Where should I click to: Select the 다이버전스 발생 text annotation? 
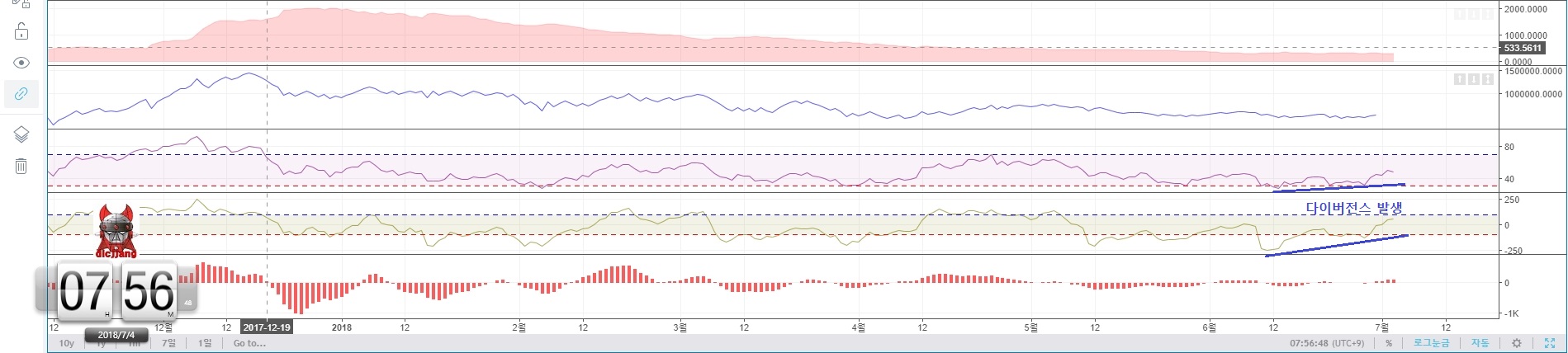(x=1354, y=208)
